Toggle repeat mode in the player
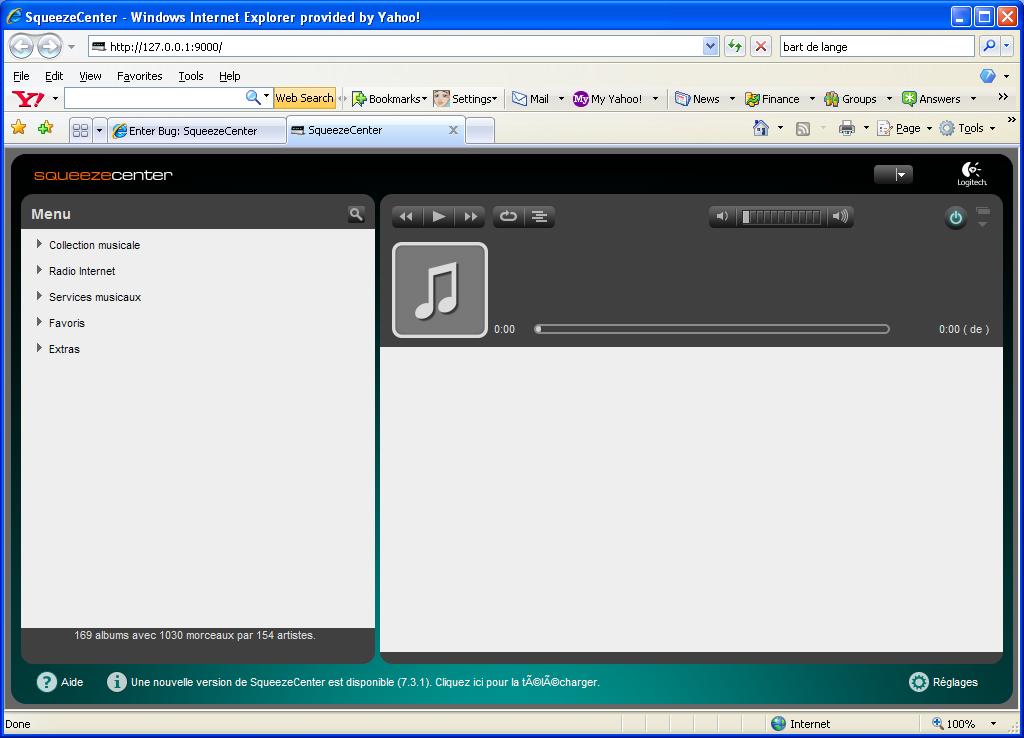The width and height of the screenshot is (1024, 738). point(508,217)
